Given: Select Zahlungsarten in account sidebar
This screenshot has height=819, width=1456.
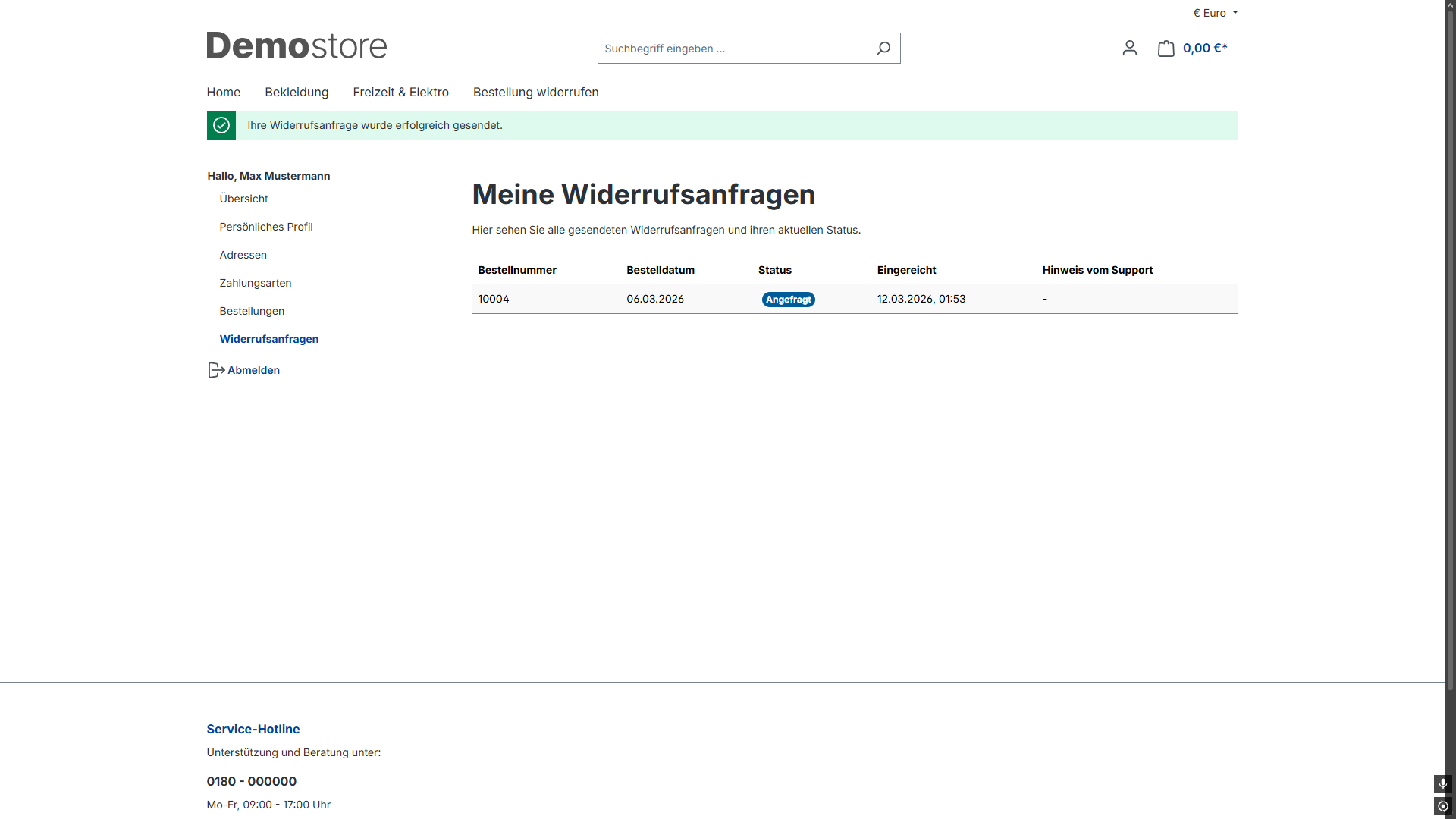Looking at the screenshot, I should coord(255,283).
